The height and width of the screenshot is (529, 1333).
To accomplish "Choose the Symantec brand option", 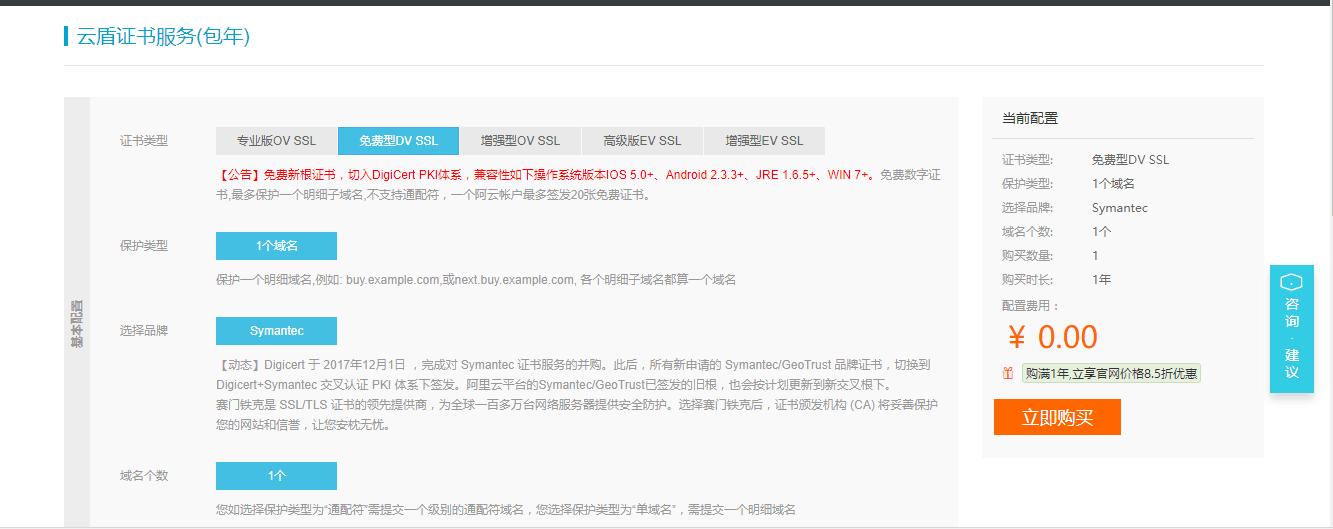I will click(276, 331).
